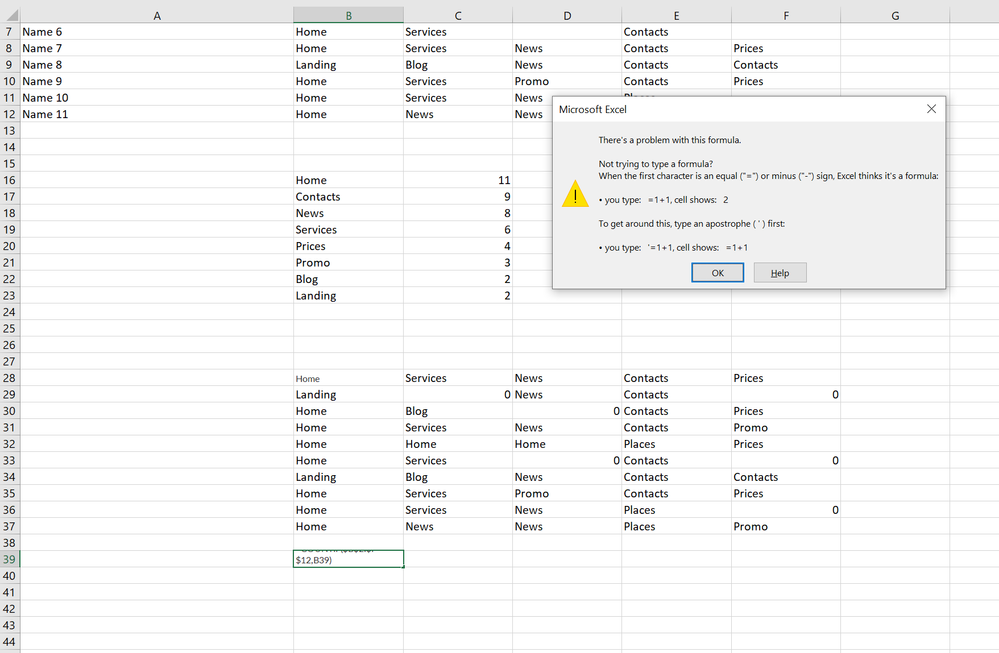Click the active formula cell B39
Screen dimensions: 999x653
pyautogui.click(x=349, y=559)
